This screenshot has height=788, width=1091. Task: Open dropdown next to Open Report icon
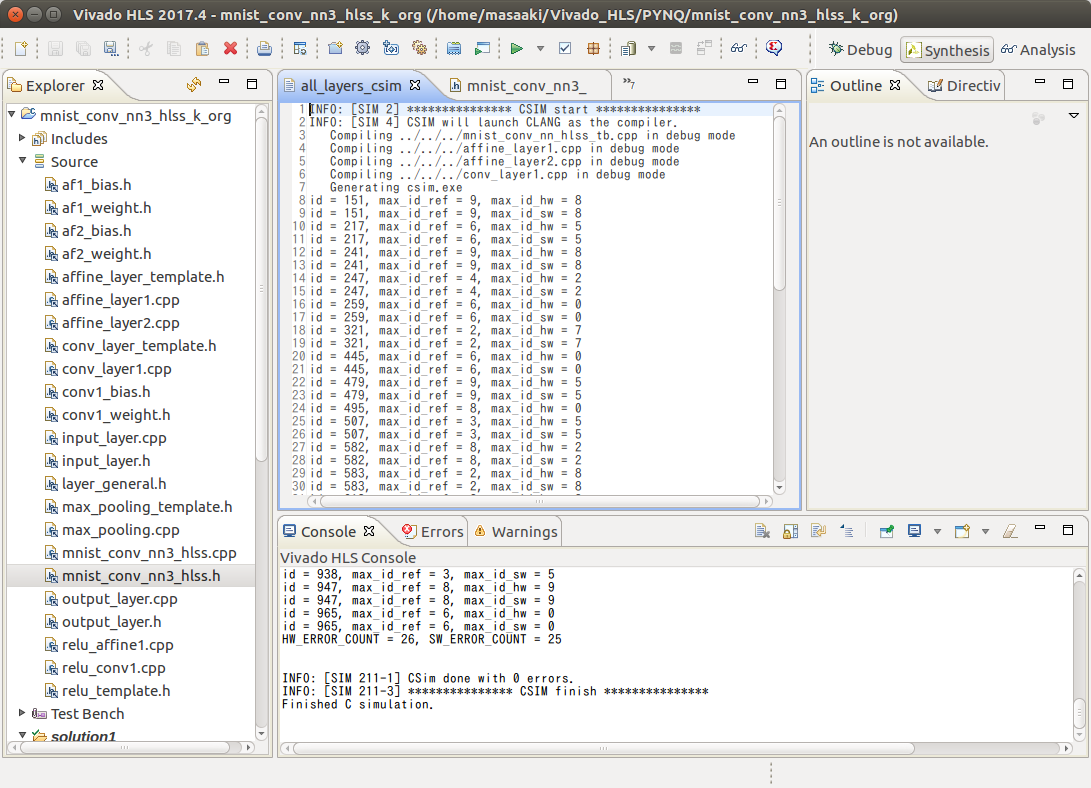(x=651, y=49)
